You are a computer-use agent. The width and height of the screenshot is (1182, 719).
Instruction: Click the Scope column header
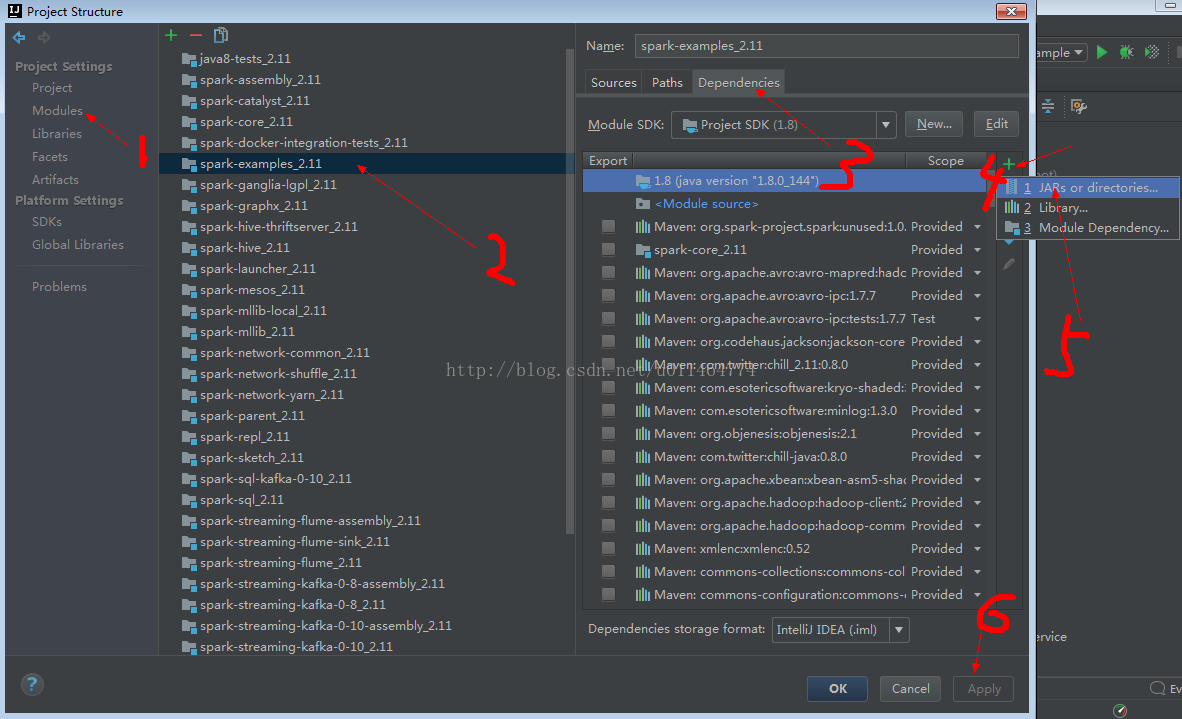(945, 161)
